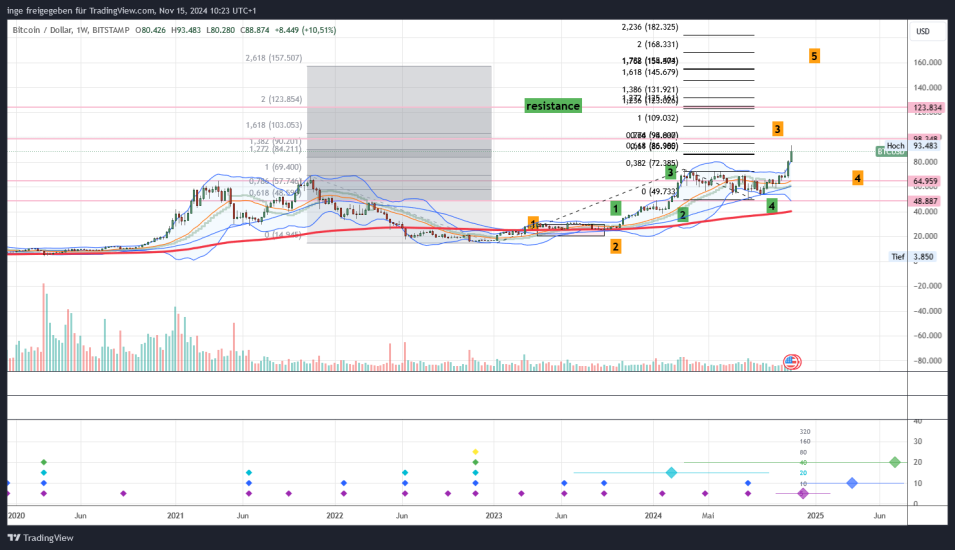955x550 pixels.
Task: Click the Bitcoin / Dollar symbol title
Action: [x=44, y=31]
